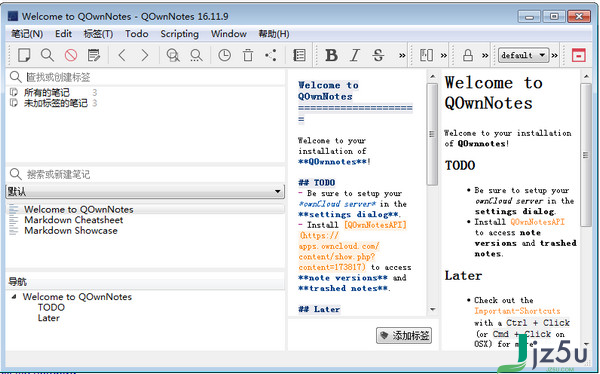The width and height of the screenshot is (600, 374).
Task: Click editor scrollbar down arrow
Action: pos(432,309)
